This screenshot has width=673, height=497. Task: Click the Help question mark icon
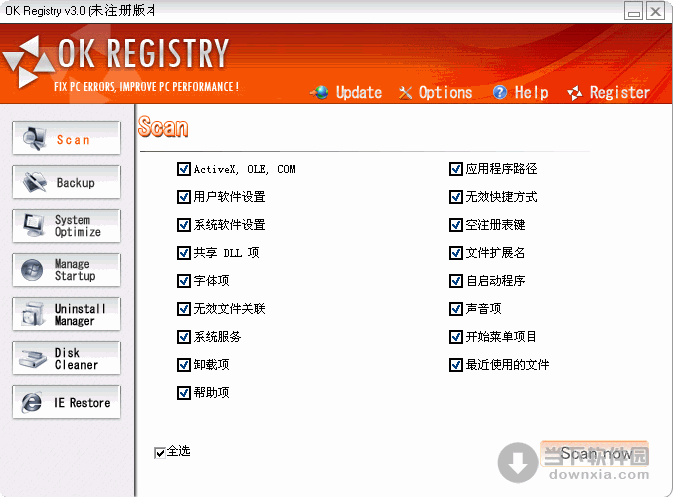pyautogui.click(x=500, y=92)
